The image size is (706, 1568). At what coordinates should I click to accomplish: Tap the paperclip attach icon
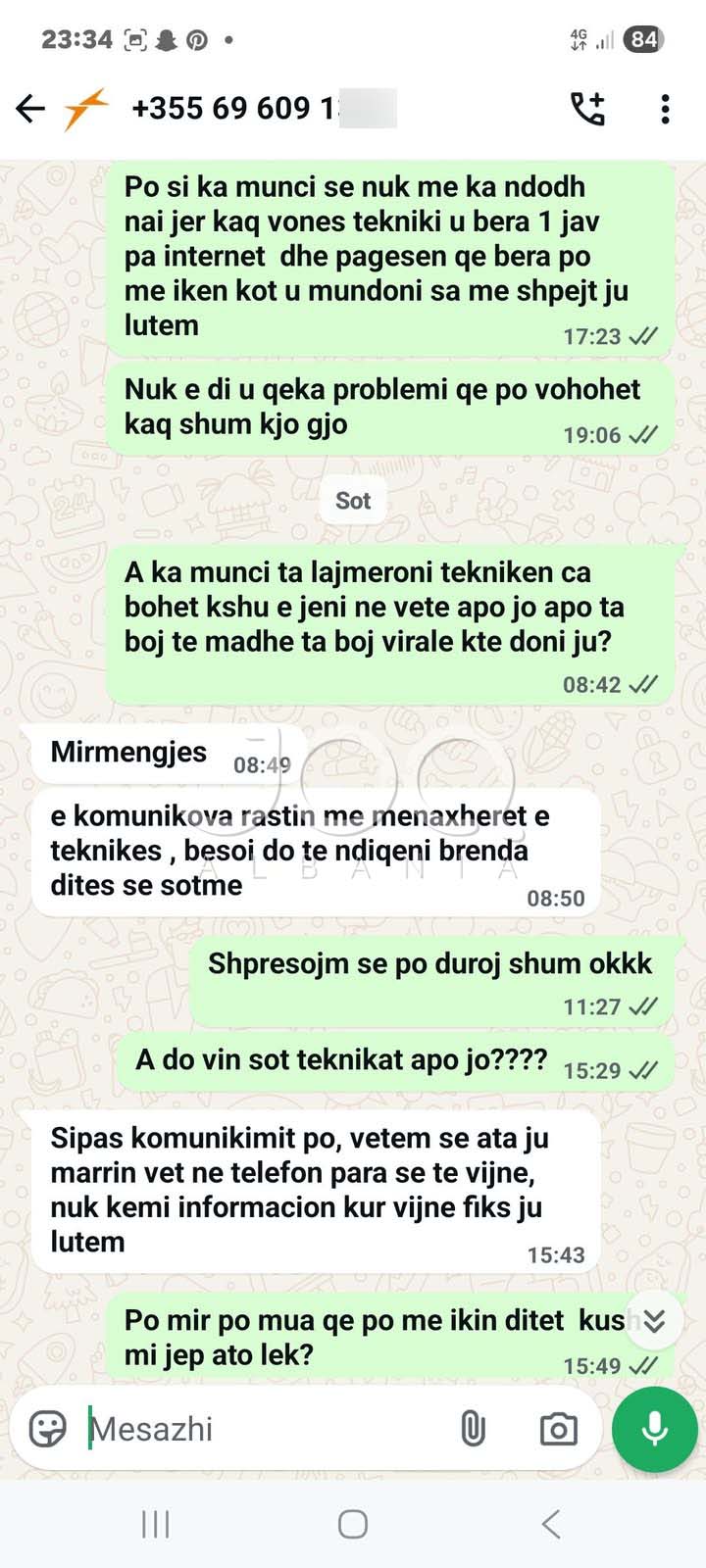pos(473,1429)
